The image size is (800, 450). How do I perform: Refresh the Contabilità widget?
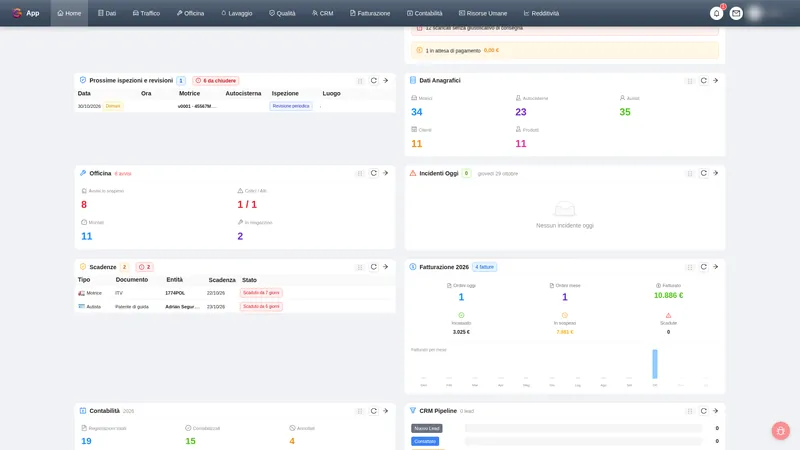point(373,411)
